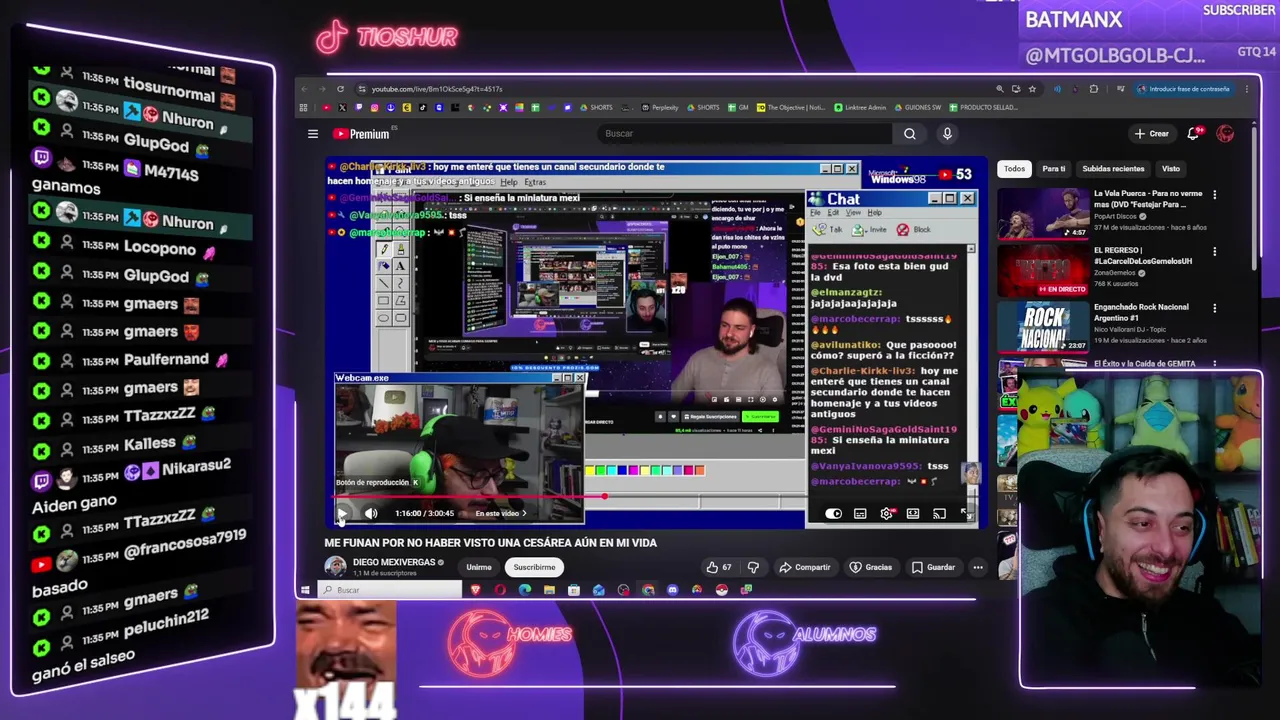Toggle autoplay switch in the video player
The image size is (1280, 720).
[834, 514]
